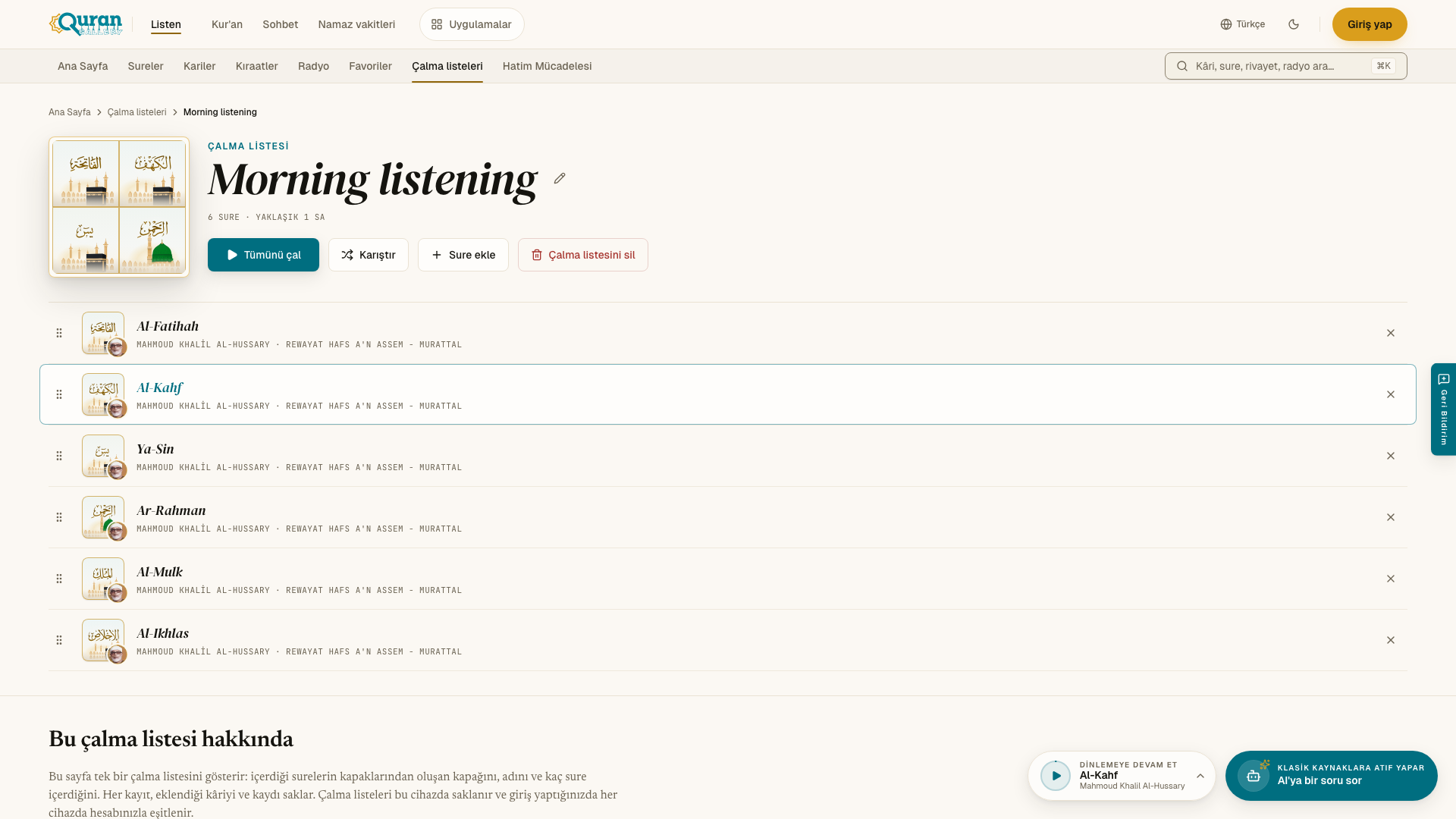Delete playlist via Çalma listesini sil

583,255
